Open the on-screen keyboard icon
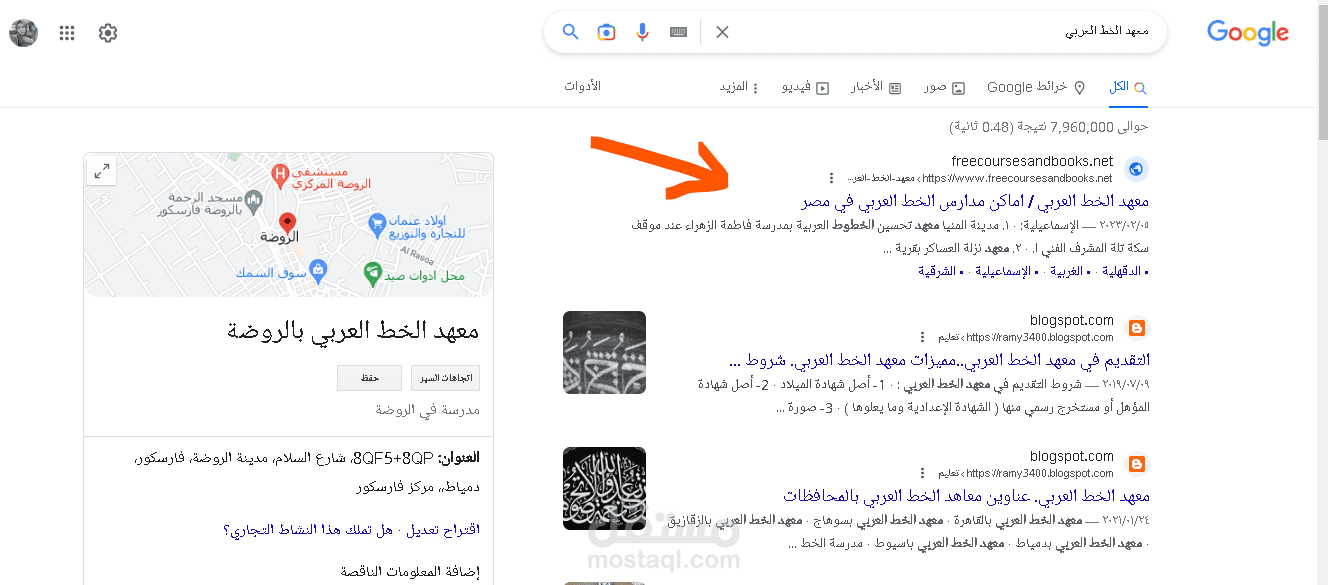The height and width of the screenshot is (585, 1328). [x=679, y=32]
